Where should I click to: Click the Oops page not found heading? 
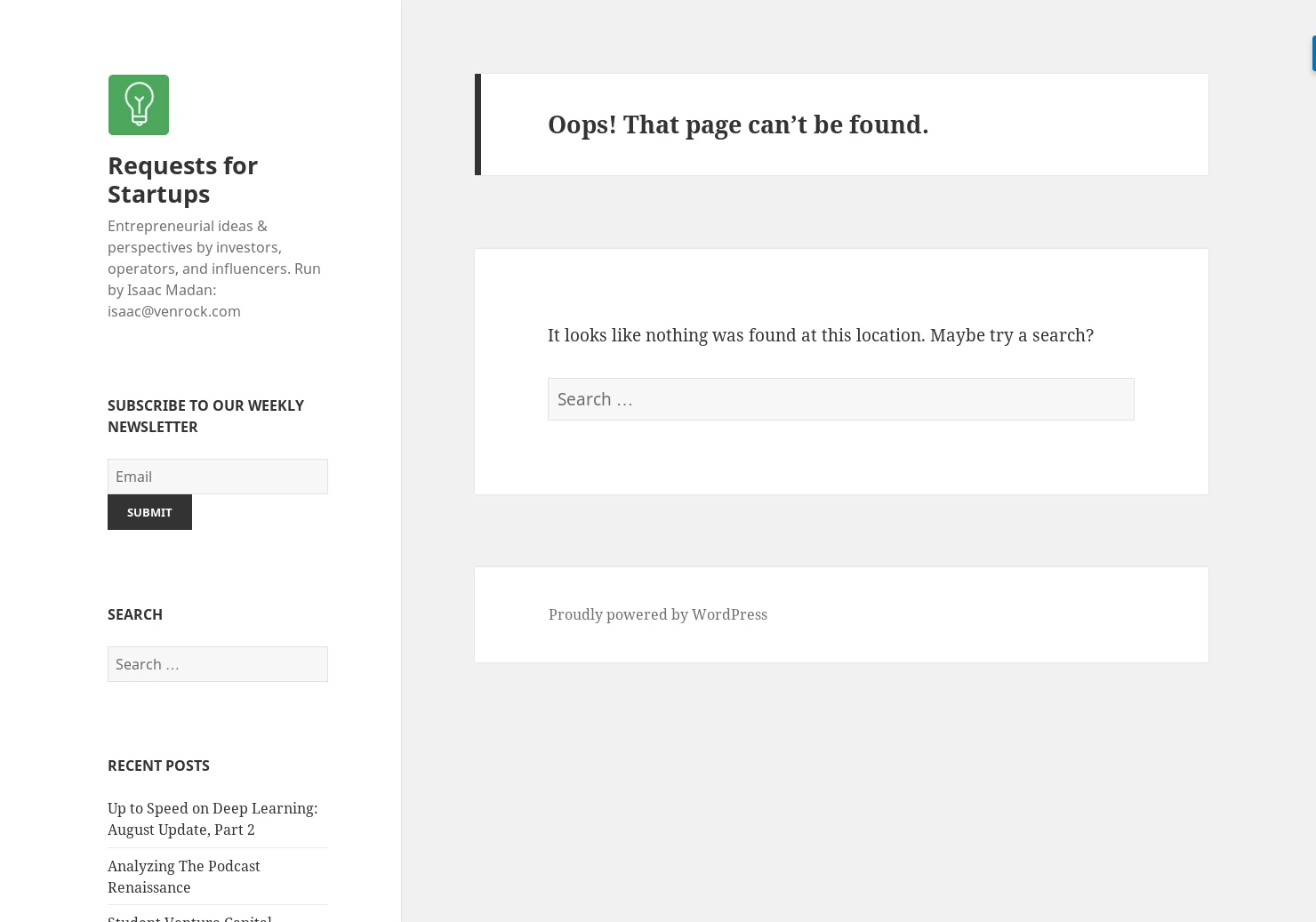tap(737, 124)
